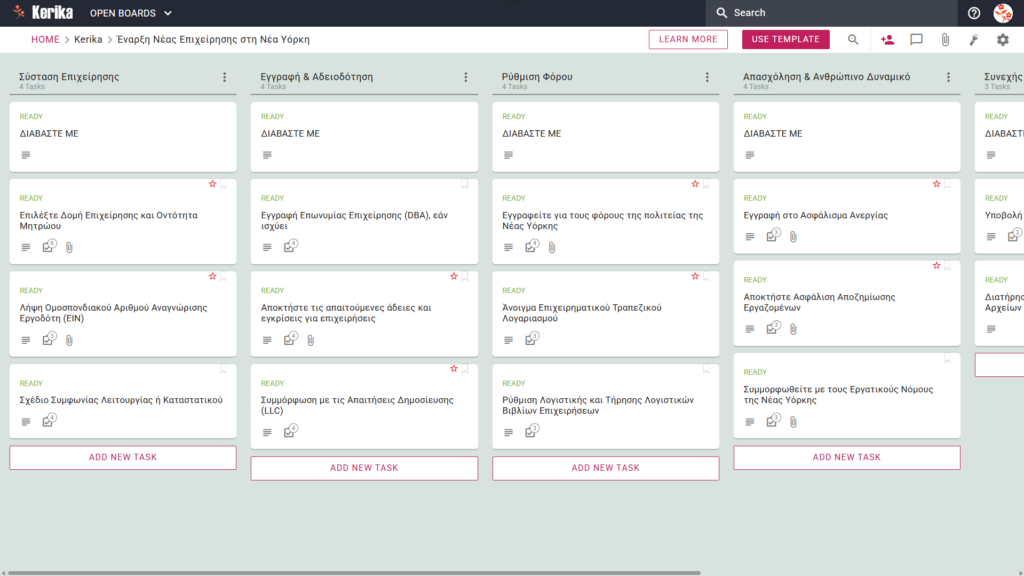The width and height of the screenshot is (1024, 576).
Task: Toggle bookmark on Εγγραφή Επωνυμίας Επιχείρησης card
Action: (465, 184)
